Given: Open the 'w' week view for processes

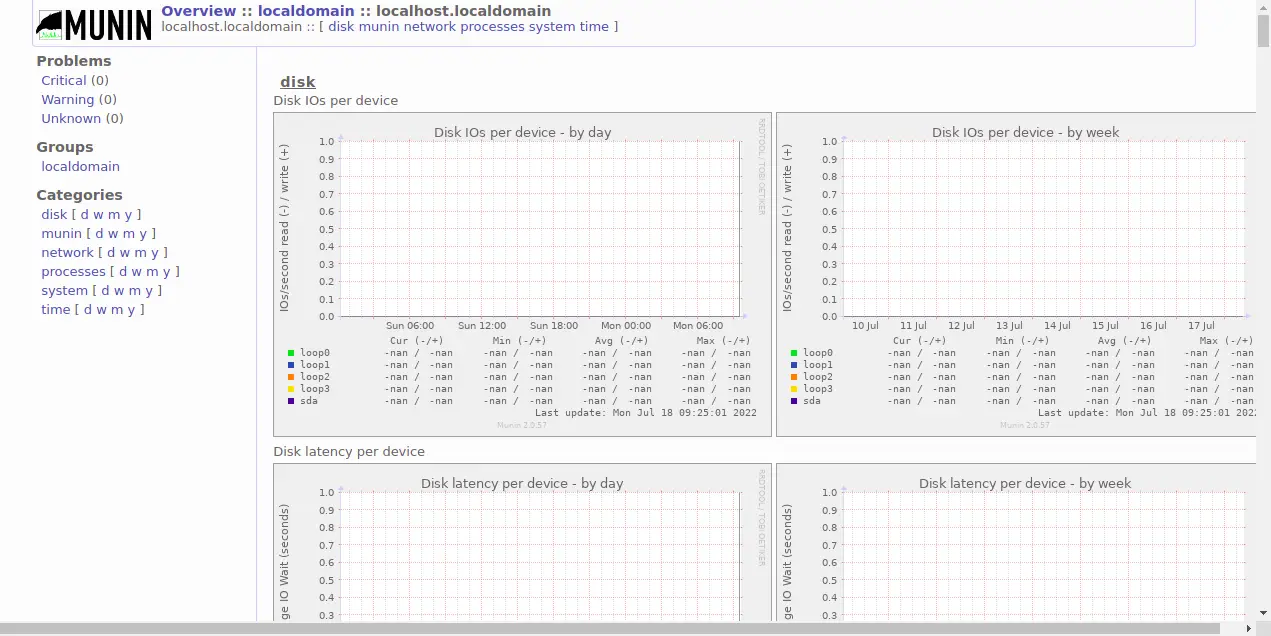Looking at the screenshot, I should 137,271.
